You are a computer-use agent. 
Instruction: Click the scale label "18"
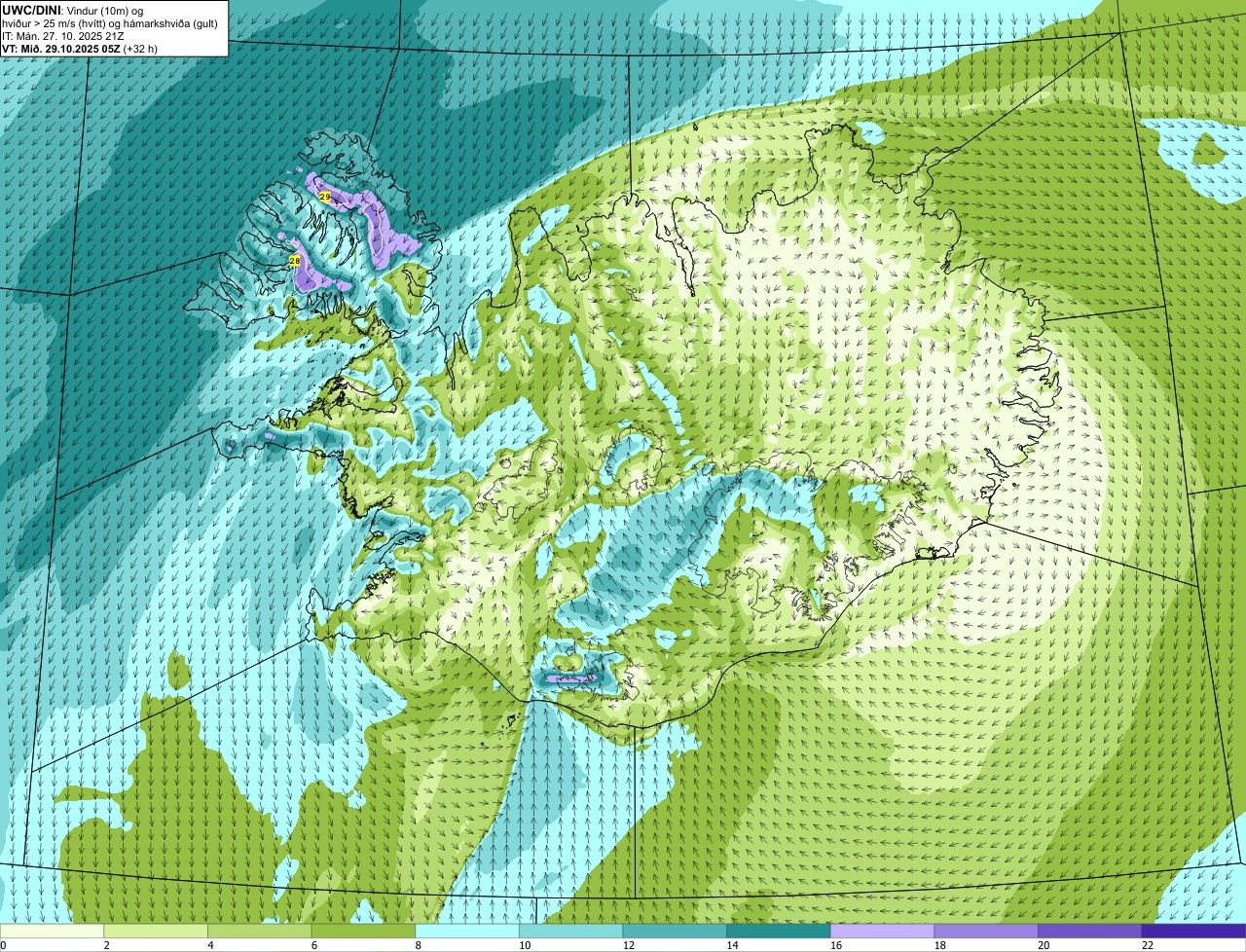tap(940, 945)
